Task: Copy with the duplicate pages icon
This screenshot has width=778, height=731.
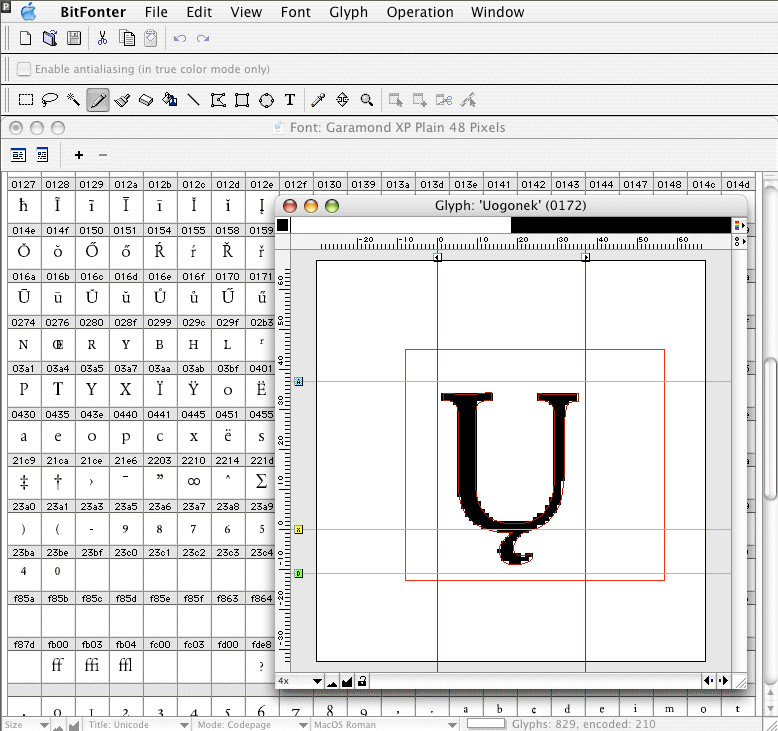Action: [x=127, y=38]
